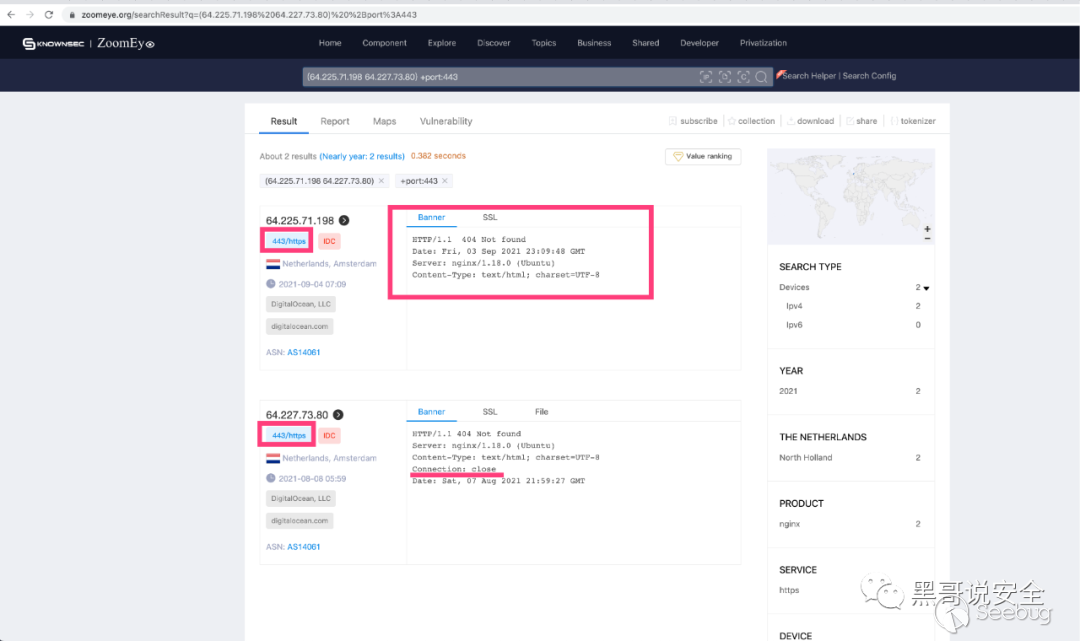
Task: Open the Discover menu
Action: point(494,43)
